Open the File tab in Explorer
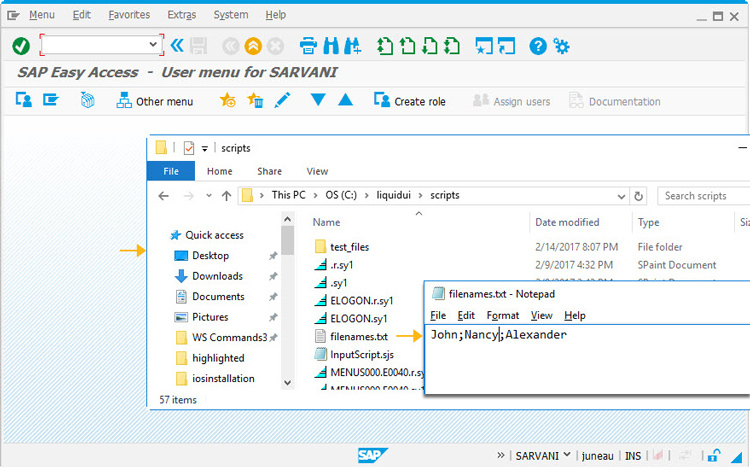 (x=171, y=171)
